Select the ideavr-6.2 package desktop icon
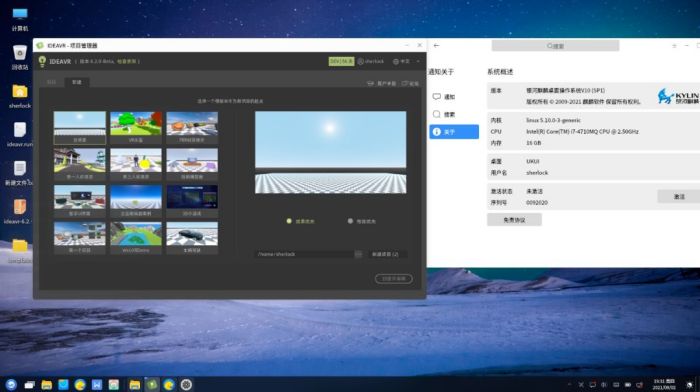700x392 pixels. [x=20, y=211]
